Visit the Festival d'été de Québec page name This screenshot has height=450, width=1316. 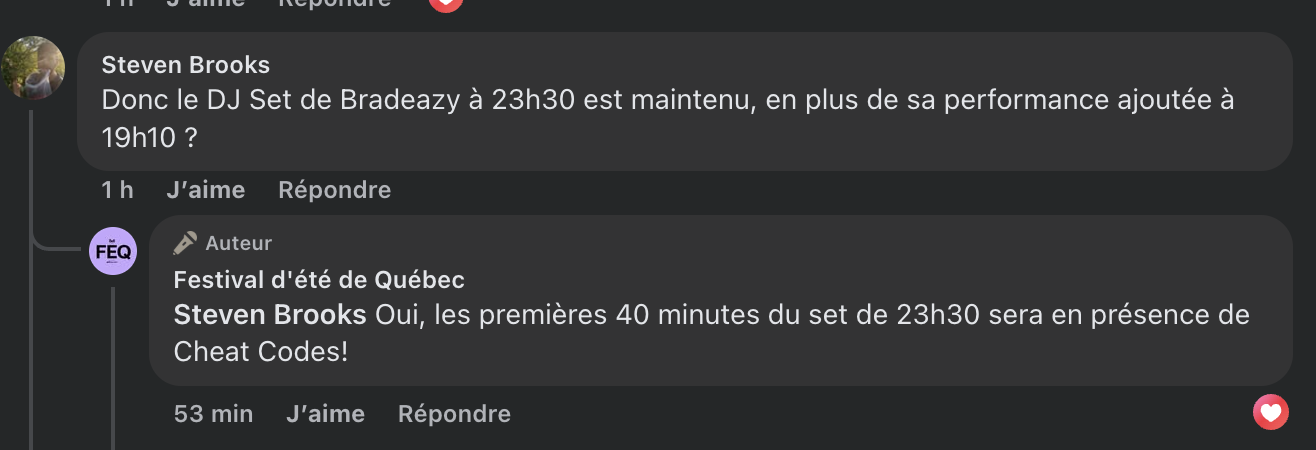coord(319,280)
